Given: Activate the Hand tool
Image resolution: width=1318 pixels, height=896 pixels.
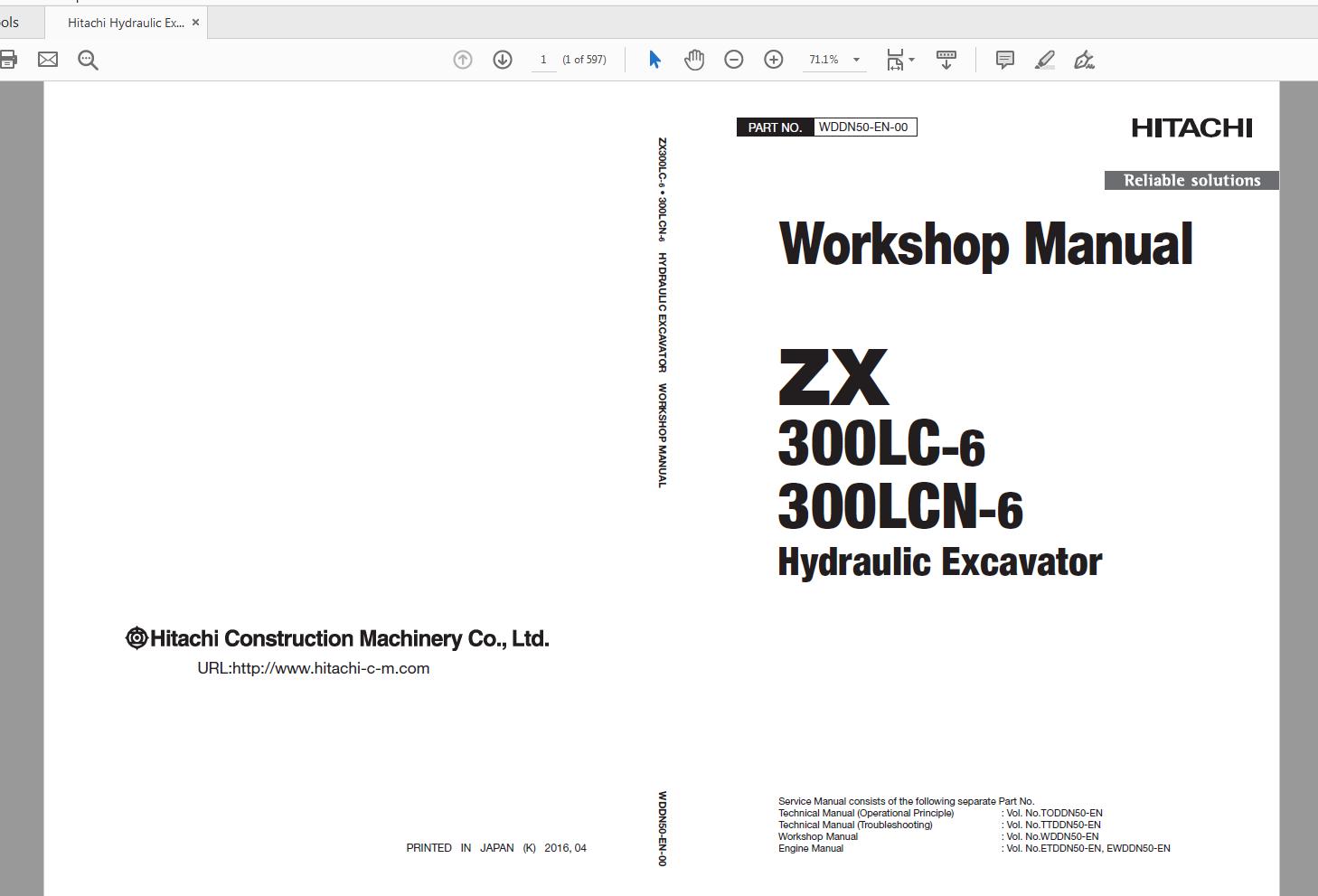Looking at the screenshot, I should click(x=694, y=59).
